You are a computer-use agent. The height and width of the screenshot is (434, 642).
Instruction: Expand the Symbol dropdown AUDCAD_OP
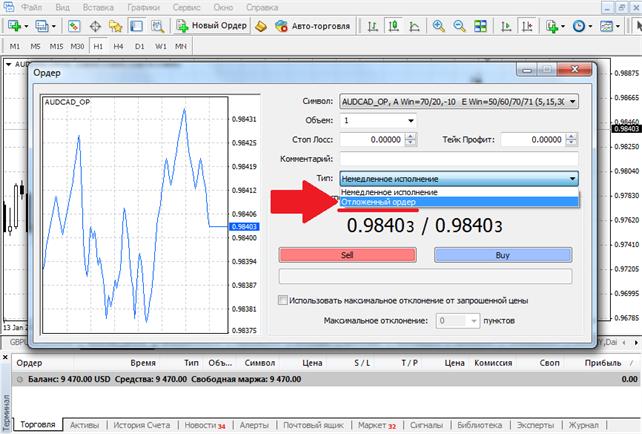pyautogui.click(x=572, y=101)
